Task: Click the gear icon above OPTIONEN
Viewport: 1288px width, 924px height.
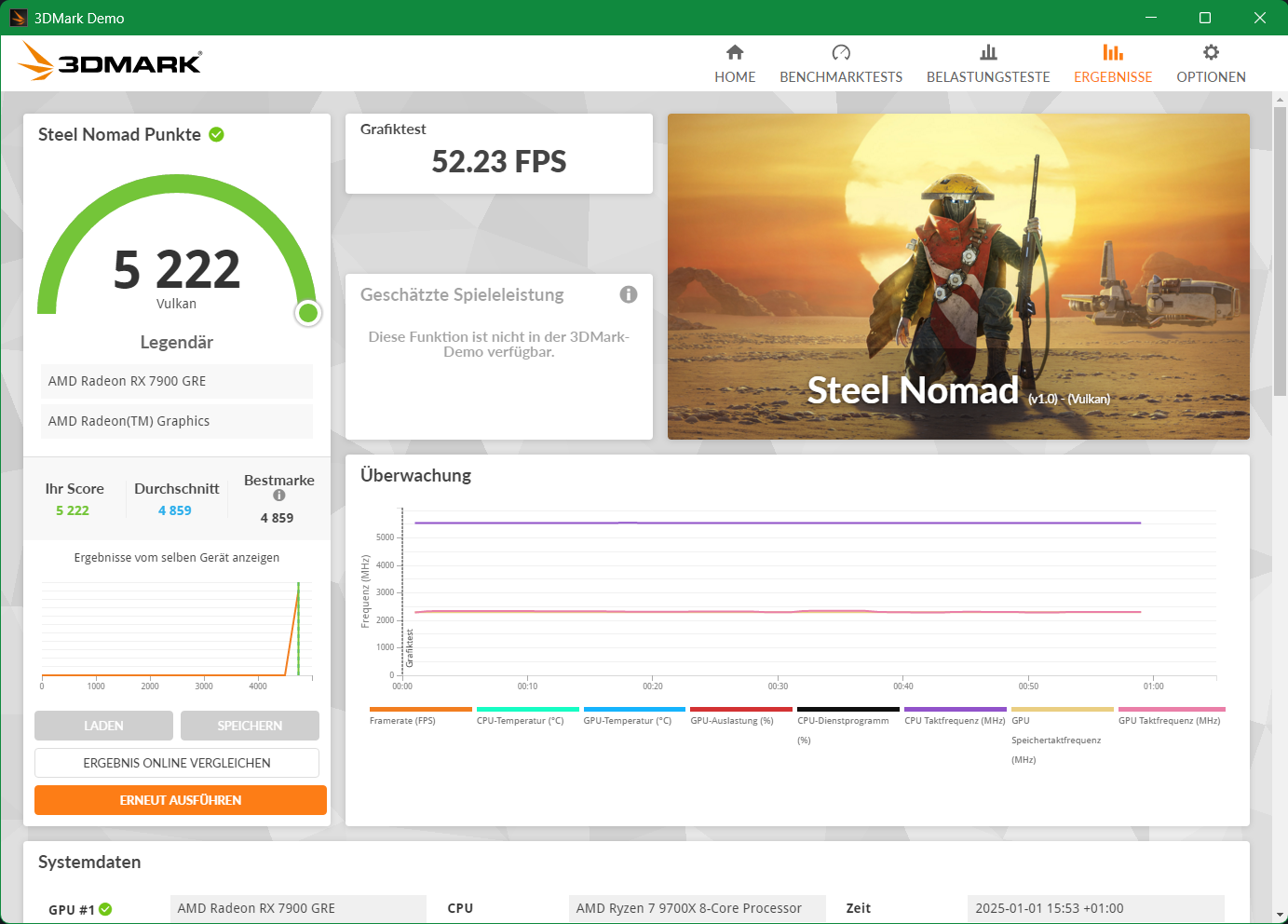Action: (1211, 52)
